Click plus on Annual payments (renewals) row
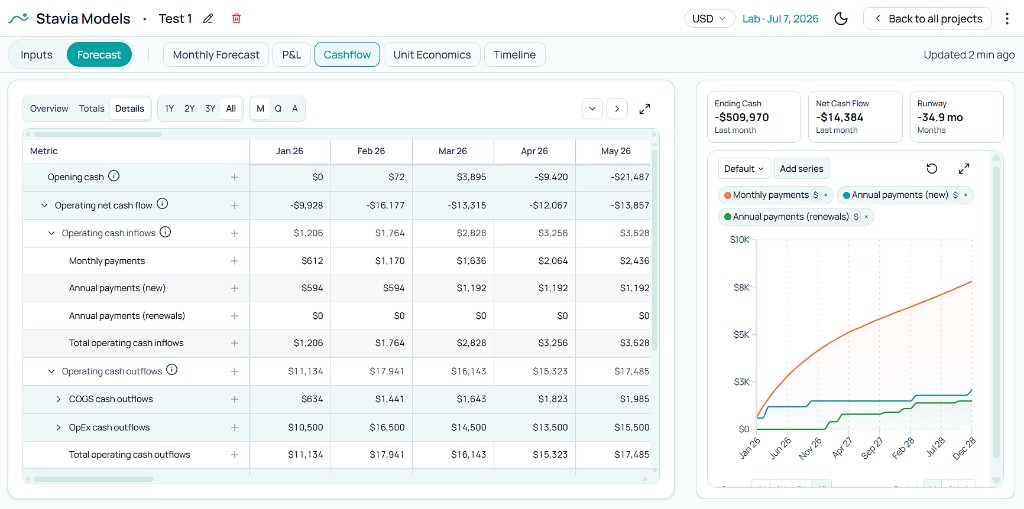1024x509 pixels. [234, 316]
